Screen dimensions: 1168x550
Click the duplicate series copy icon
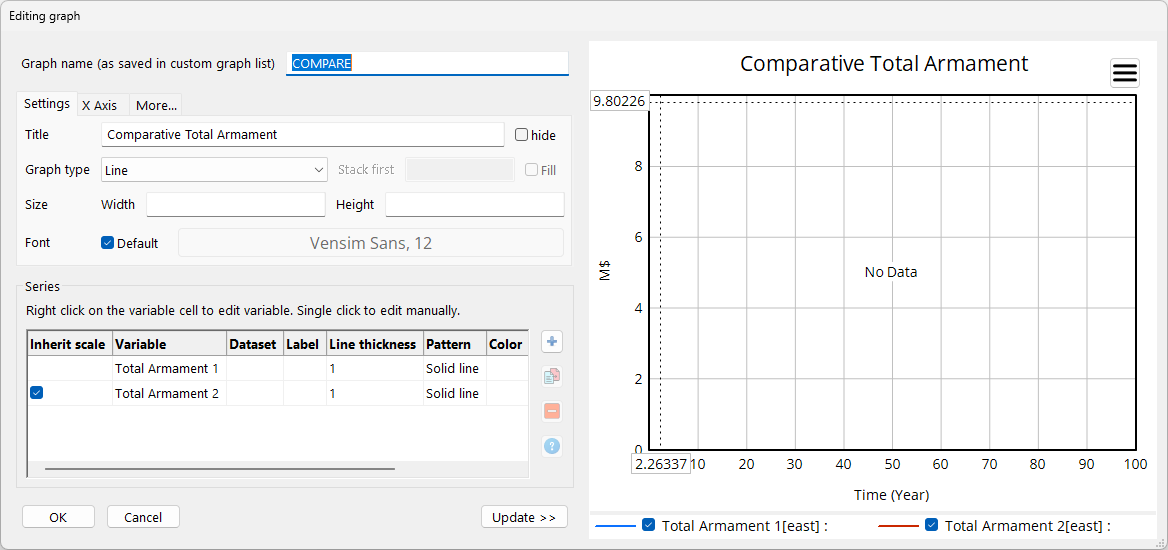coord(552,377)
